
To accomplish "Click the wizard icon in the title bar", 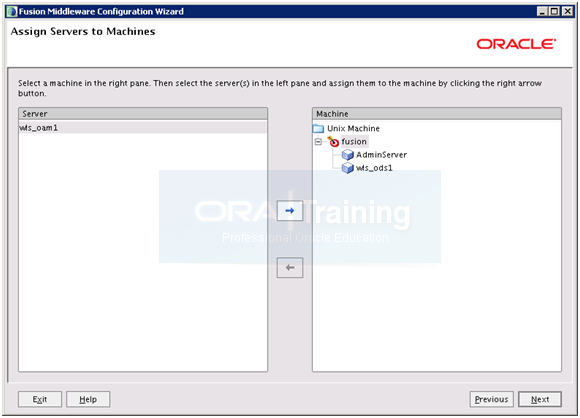I will (12, 11).
